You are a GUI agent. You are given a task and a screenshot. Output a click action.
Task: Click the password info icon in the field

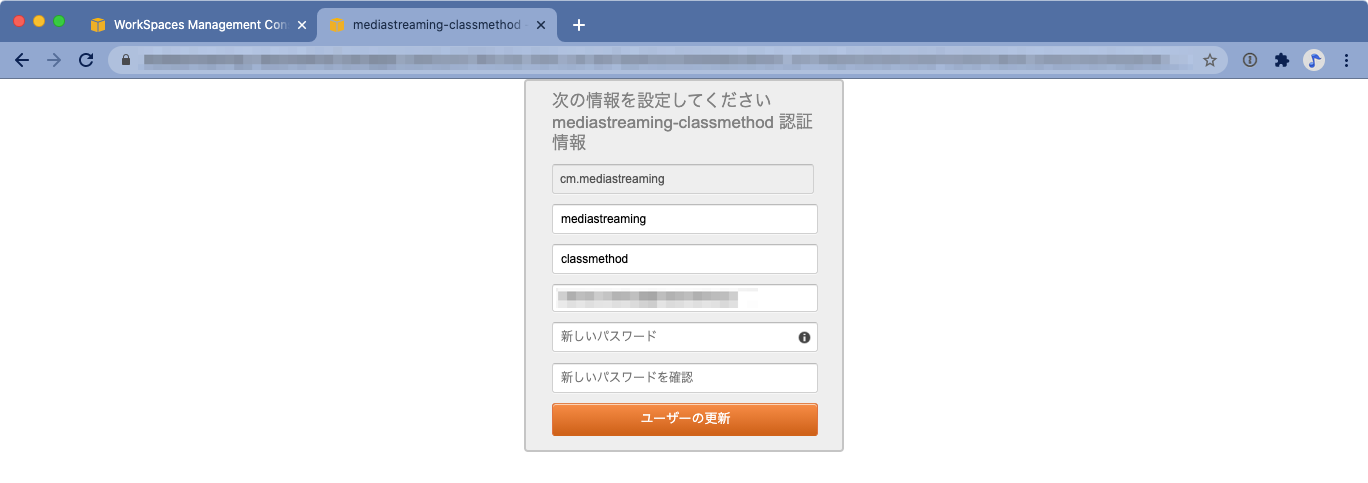pyautogui.click(x=804, y=338)
